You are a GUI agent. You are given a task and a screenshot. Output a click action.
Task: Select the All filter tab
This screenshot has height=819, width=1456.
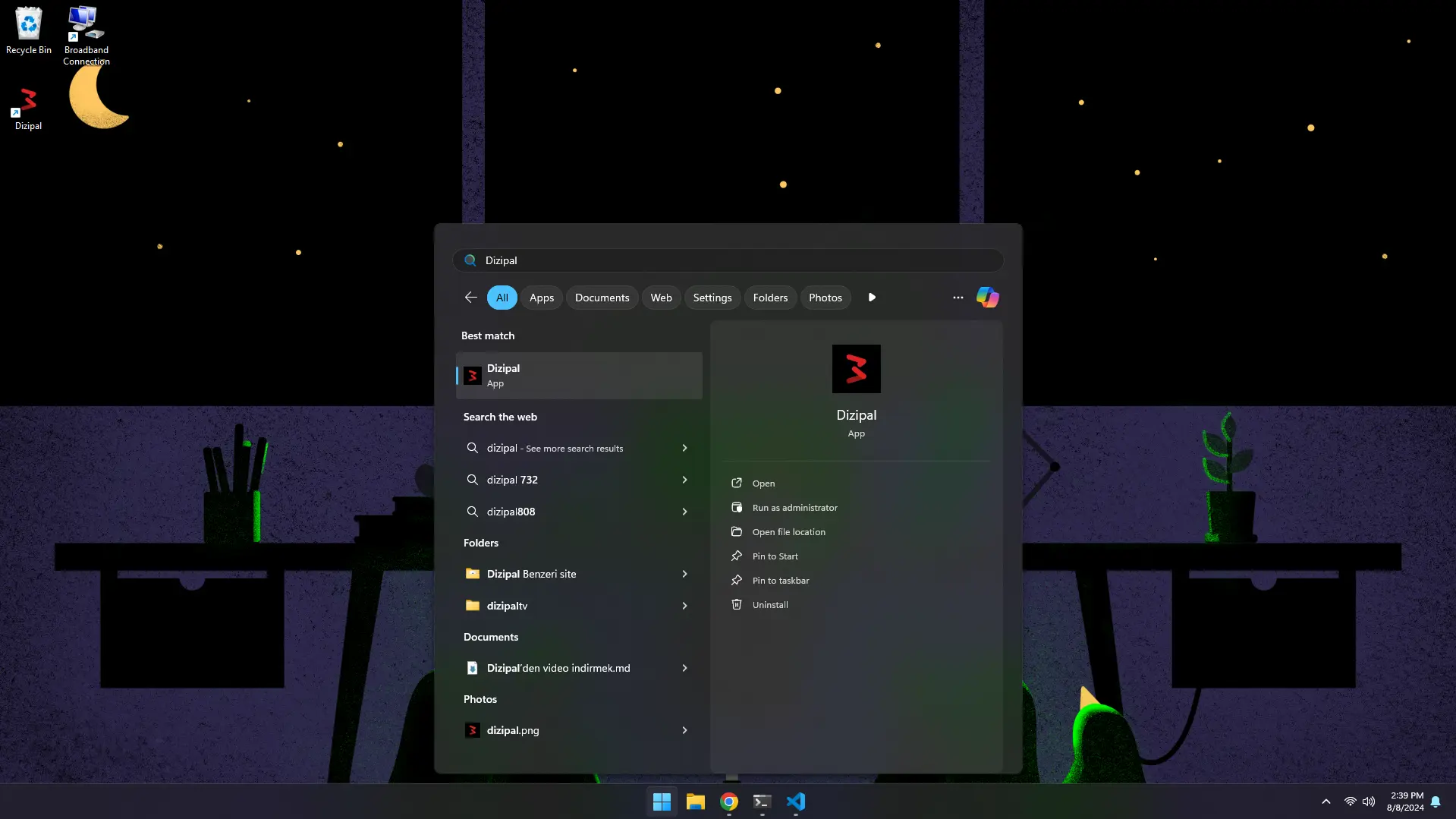tap(502, 298)
